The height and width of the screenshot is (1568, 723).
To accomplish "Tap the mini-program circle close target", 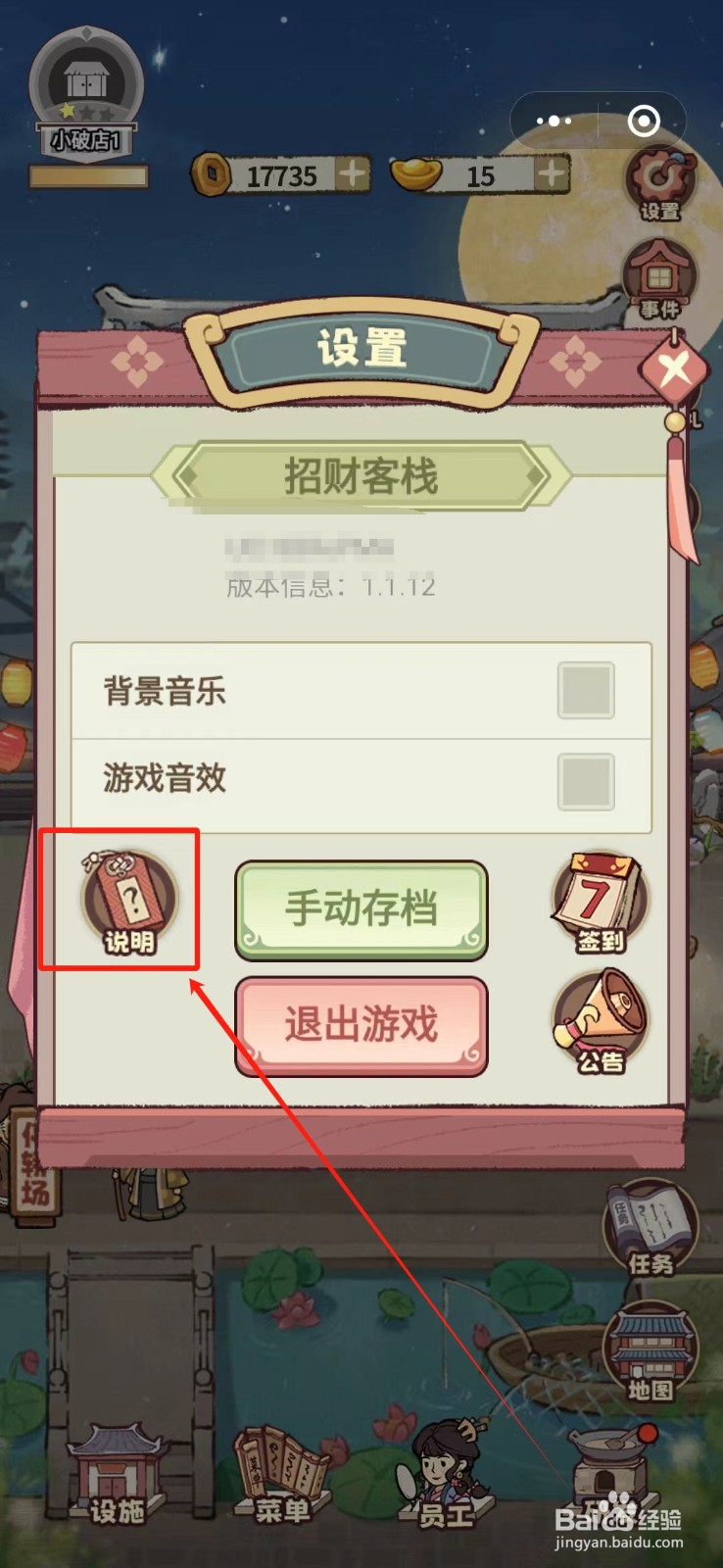I will 644,121.
